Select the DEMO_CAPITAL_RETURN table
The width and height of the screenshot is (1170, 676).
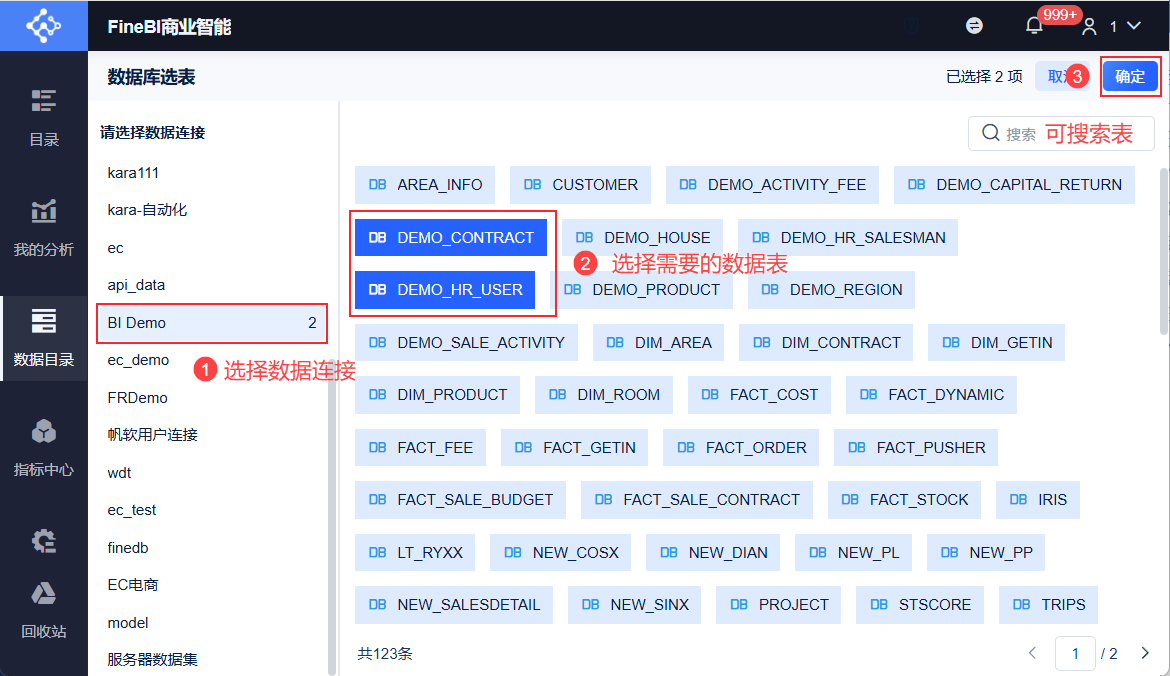(1014, 184)
